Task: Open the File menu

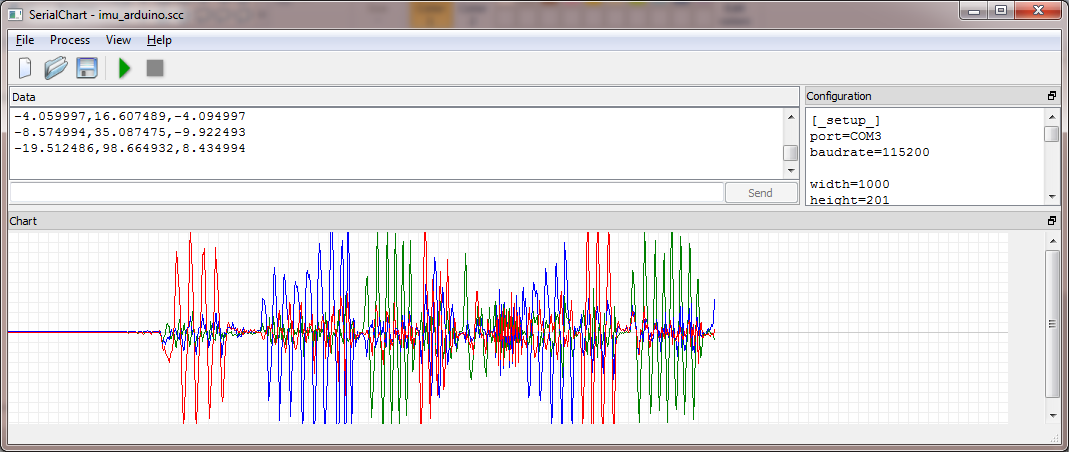Action: click(25, 40)
